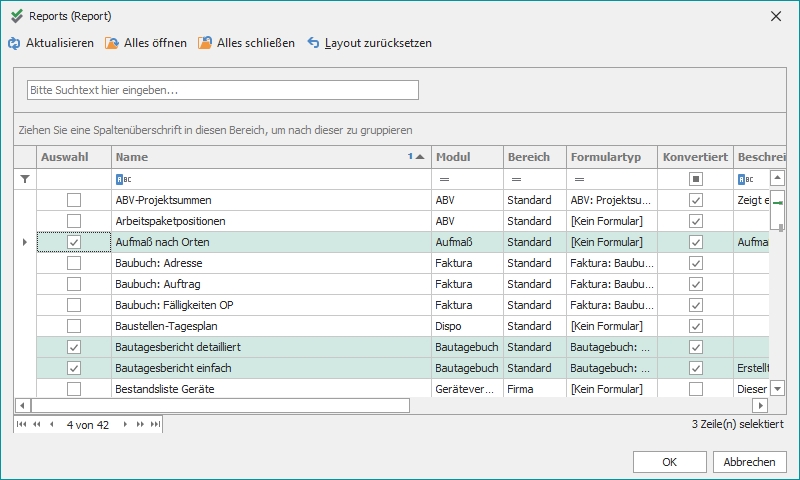The image size is (800, 480).
Task: Open Formulartyp column filter operator selector
Action: click(x=578, y=179)
